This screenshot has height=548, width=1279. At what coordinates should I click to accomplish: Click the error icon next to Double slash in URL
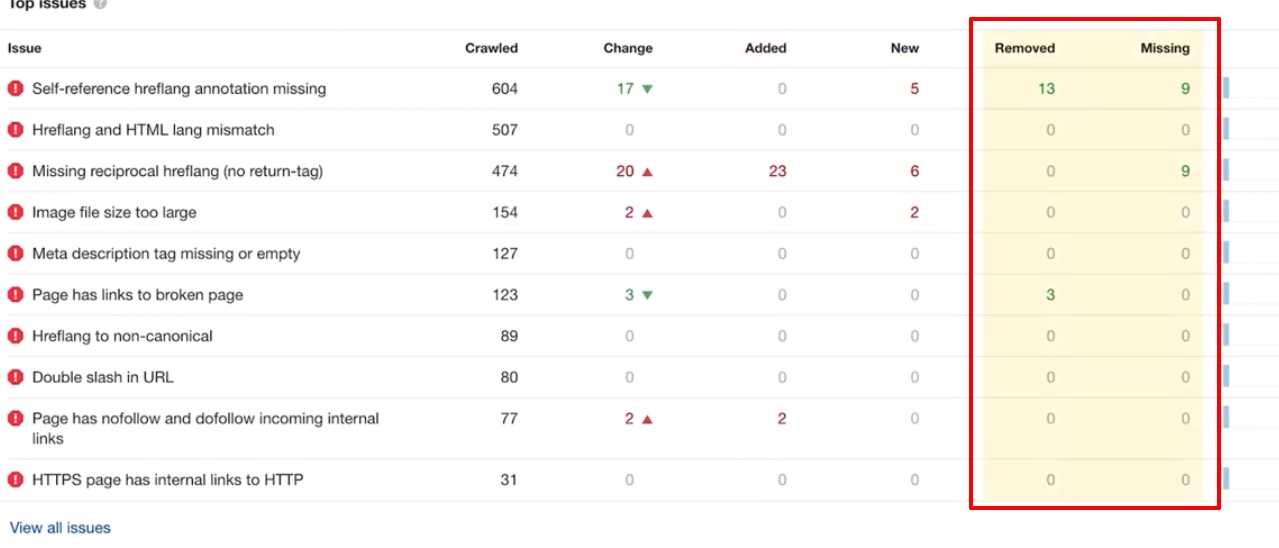(15, 377)
